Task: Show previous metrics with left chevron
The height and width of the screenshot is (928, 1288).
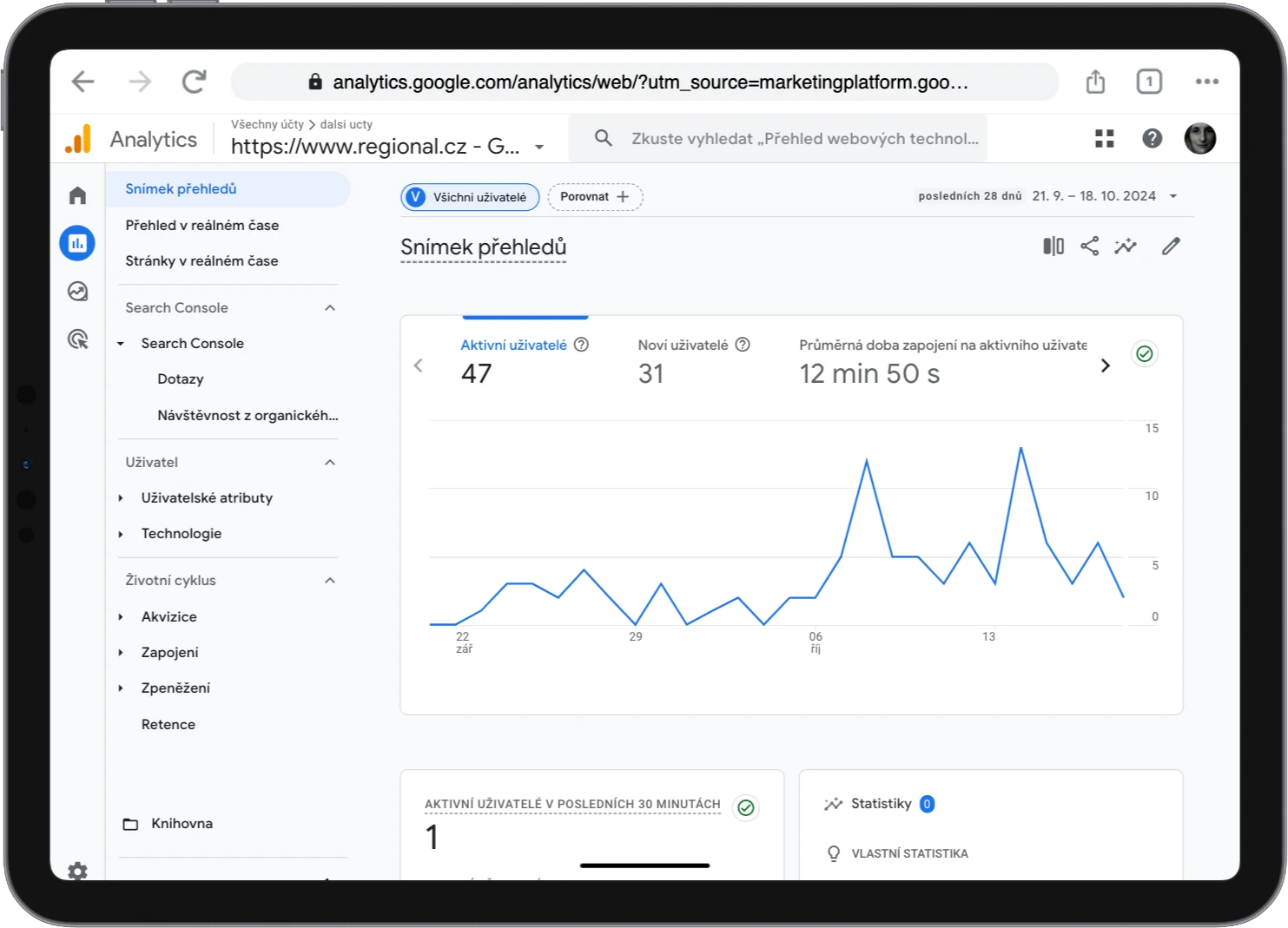Action: (419, 365)
